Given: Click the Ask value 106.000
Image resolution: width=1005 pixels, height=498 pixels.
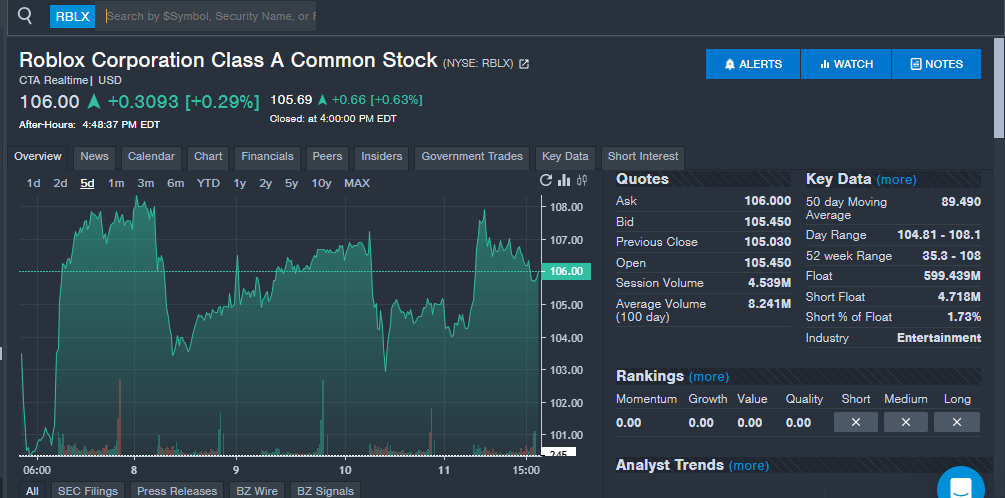Looking at the screenshot, I should (767, 201).
